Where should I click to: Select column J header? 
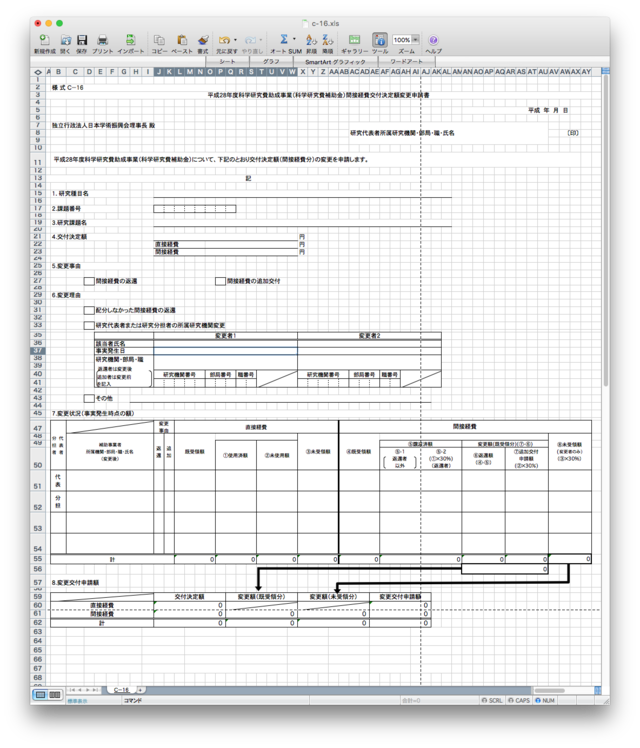[159, 72]
